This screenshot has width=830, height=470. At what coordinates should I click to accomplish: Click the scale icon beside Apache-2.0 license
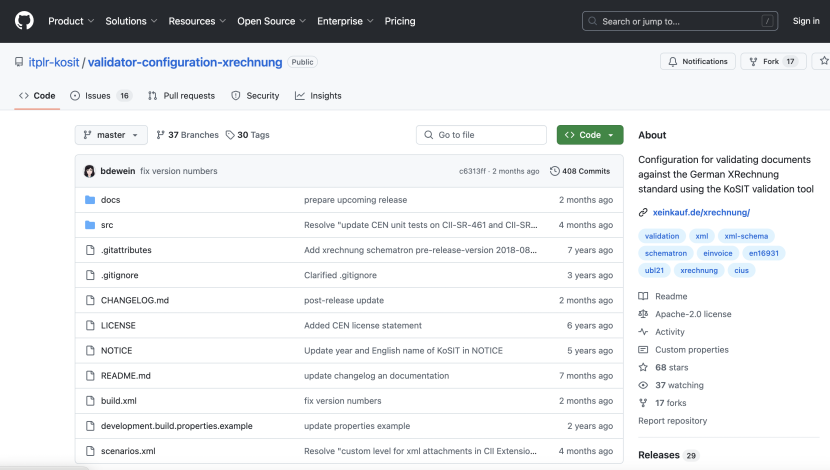click(x=643, y=314)
